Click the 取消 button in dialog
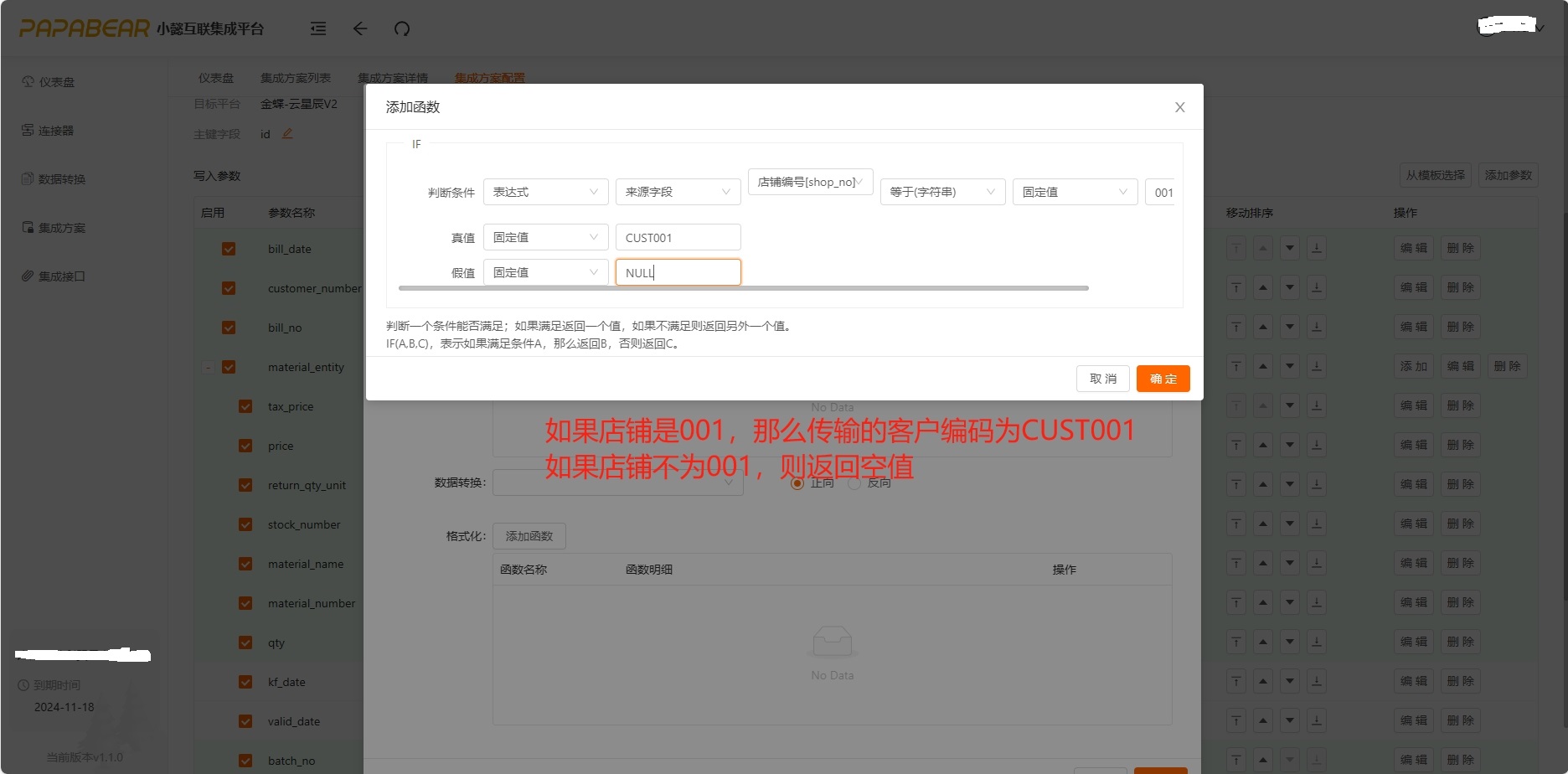This screenshot has height=774, width=1568. pyautogui.click(x=1102, y=379)
